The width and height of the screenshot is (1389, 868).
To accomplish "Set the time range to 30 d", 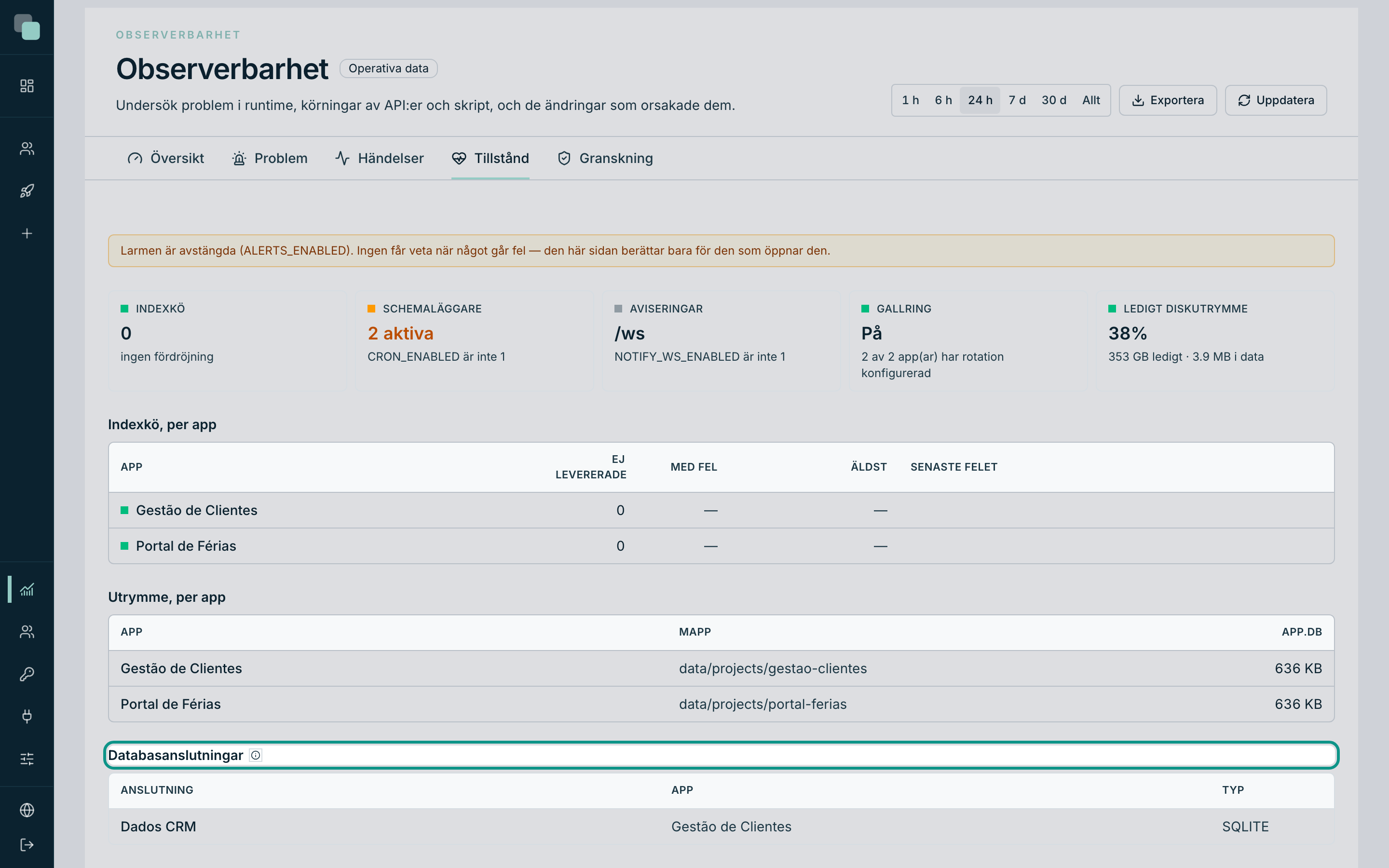I will pyautogui.click(x=1054, y=100).
